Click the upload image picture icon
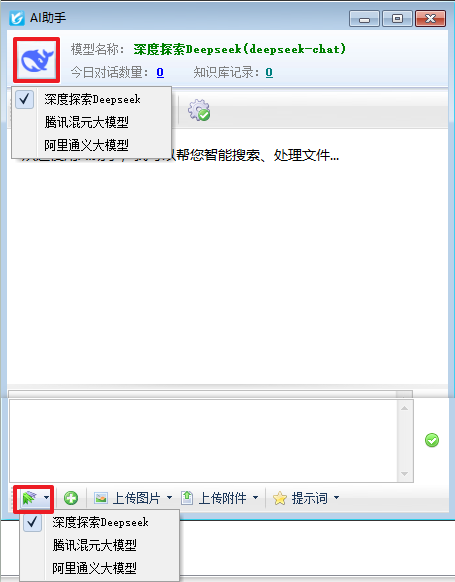This screenshot has width=455, height=582. (x=101, y=498)
